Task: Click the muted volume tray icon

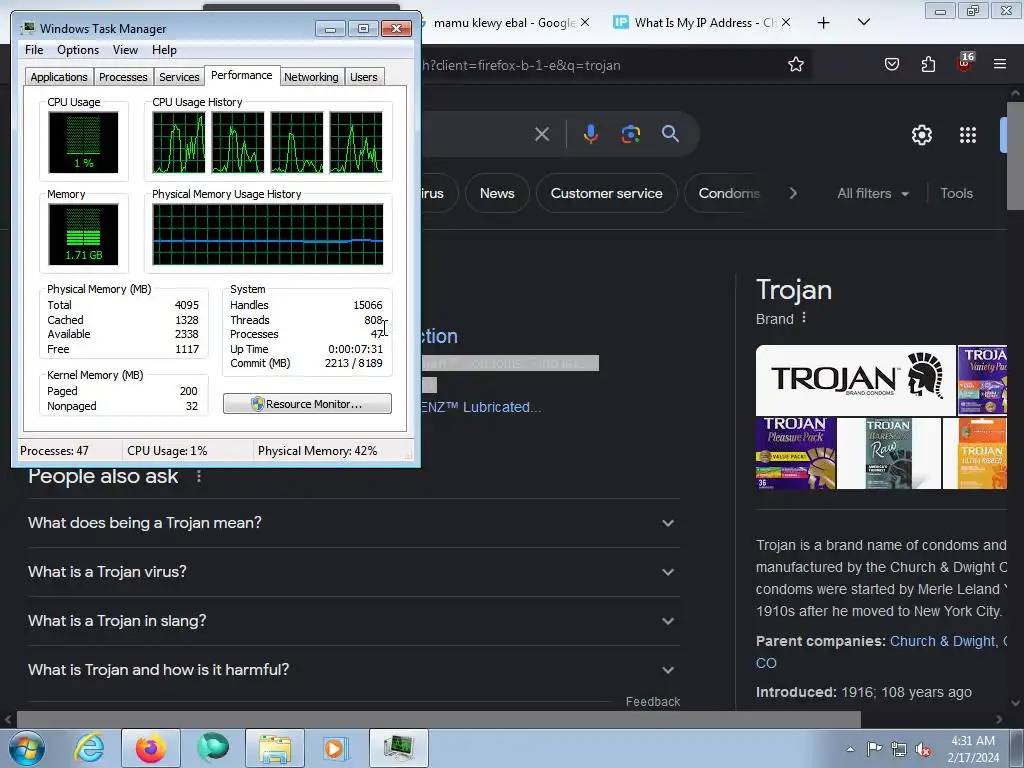Action: [x=923, y=749]
